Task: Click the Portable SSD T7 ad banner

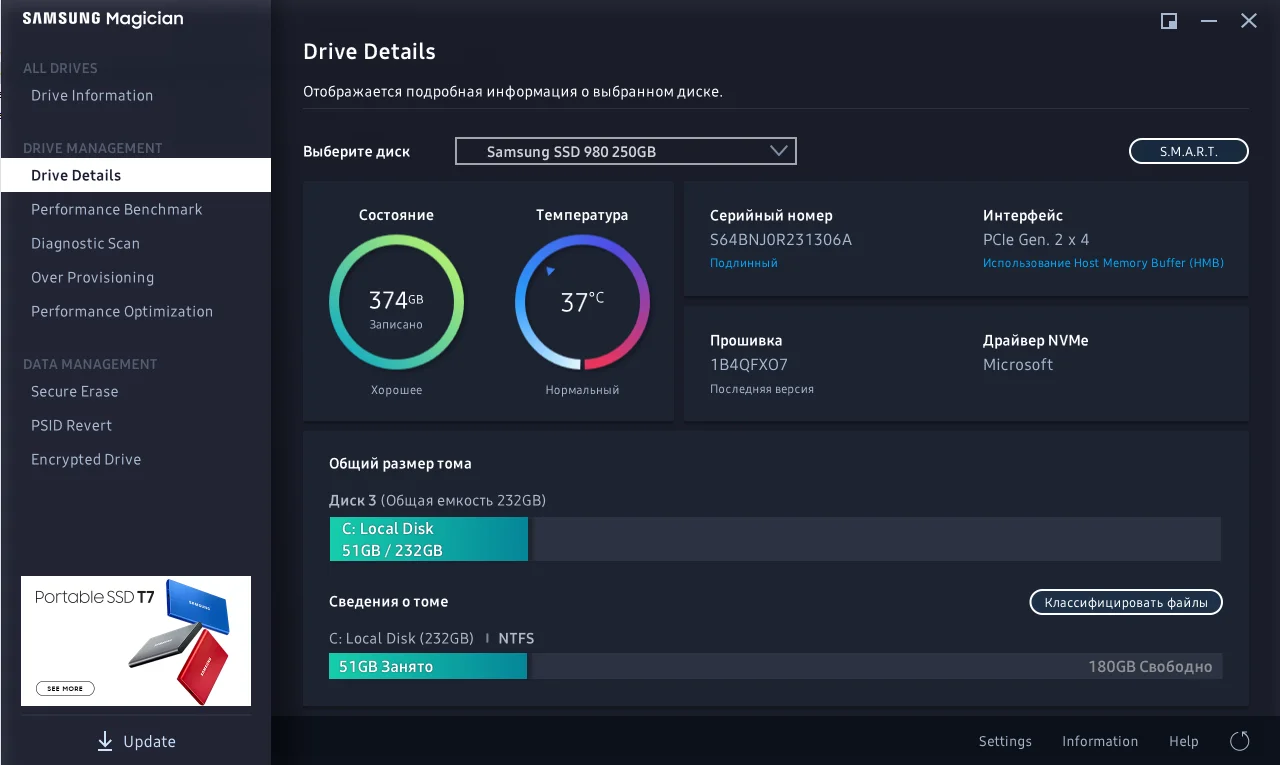Action: 136,641
